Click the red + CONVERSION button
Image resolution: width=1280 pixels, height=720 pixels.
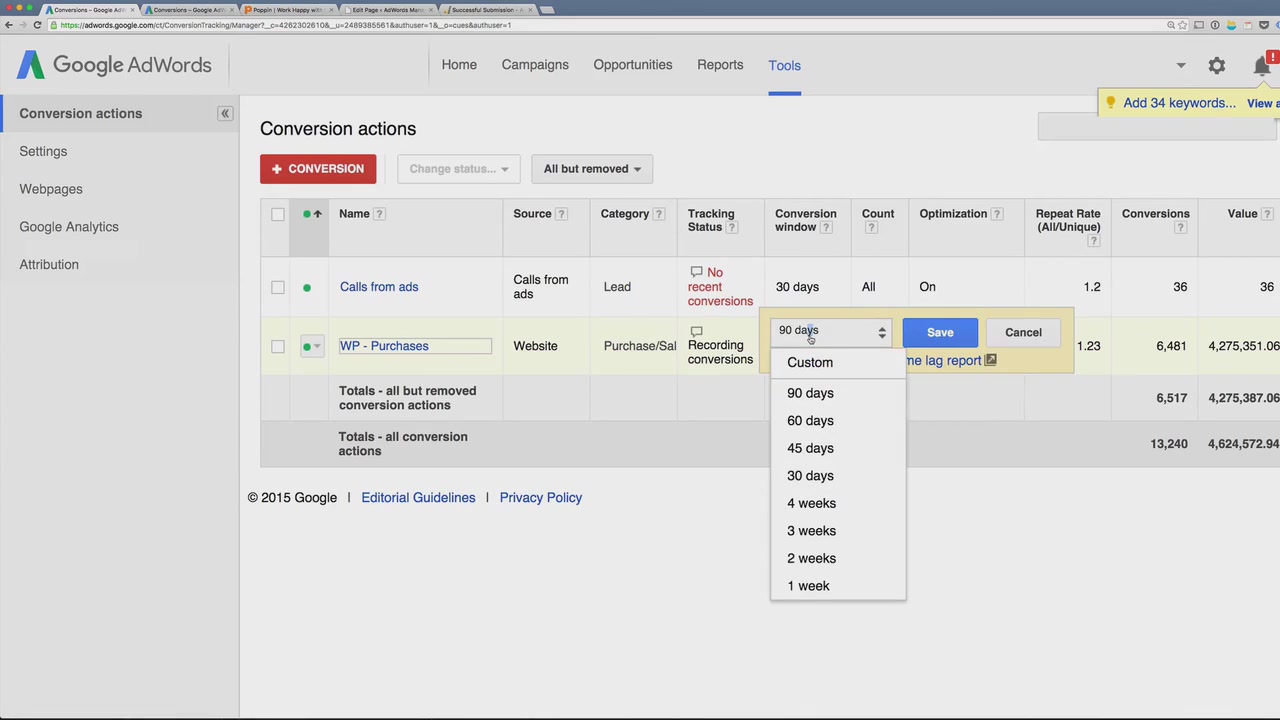coord(318,169)
